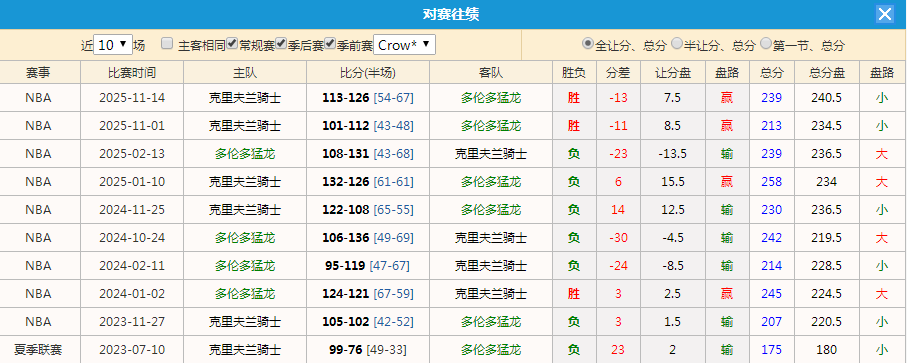
Task: Select date 2023-07-10 cell
Action: [x=132, y=350]
